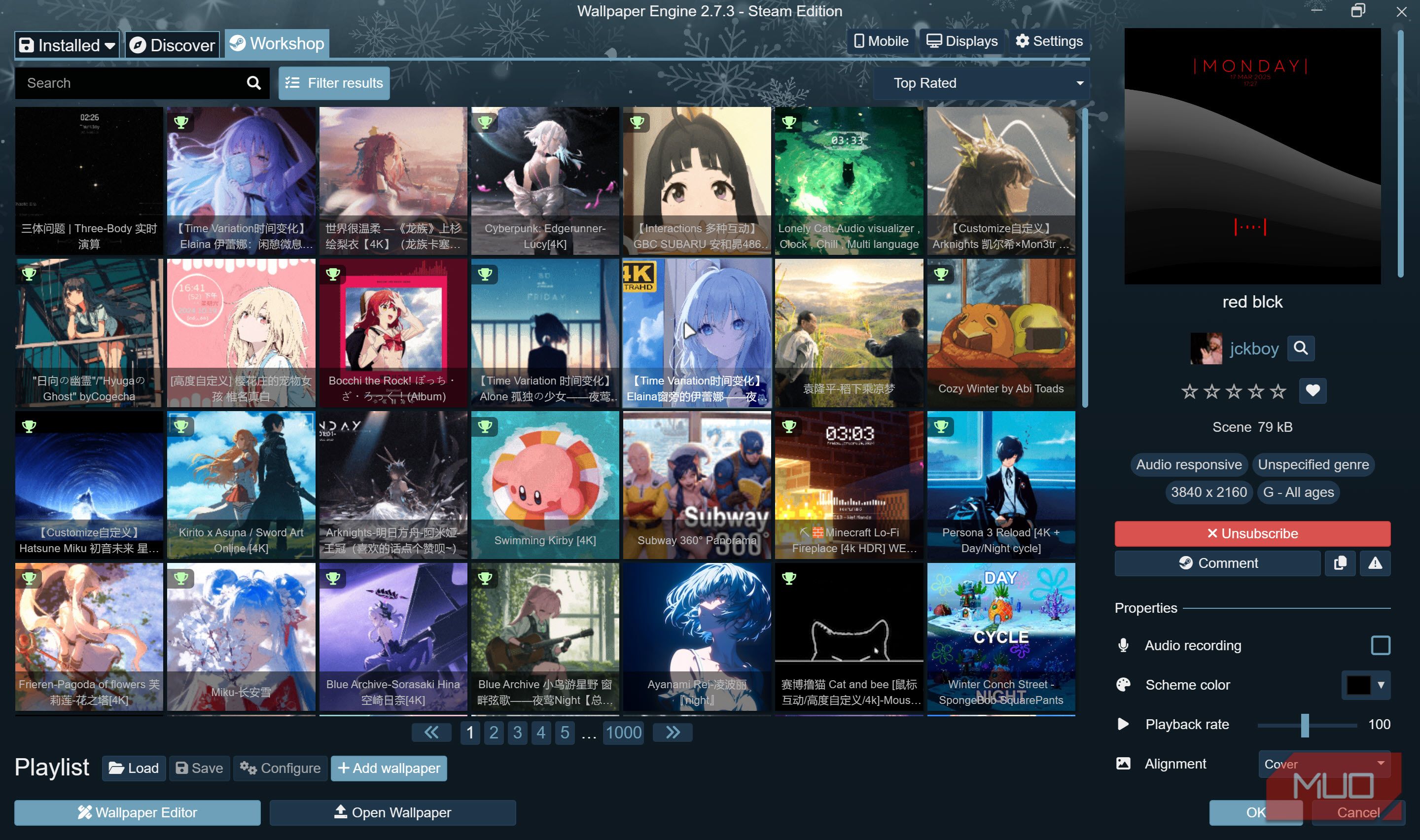The image size is (1420, 840).
Task: Expand the Top Rated sort dropdown
Action: pyautogui.click(x=981, y=83)
